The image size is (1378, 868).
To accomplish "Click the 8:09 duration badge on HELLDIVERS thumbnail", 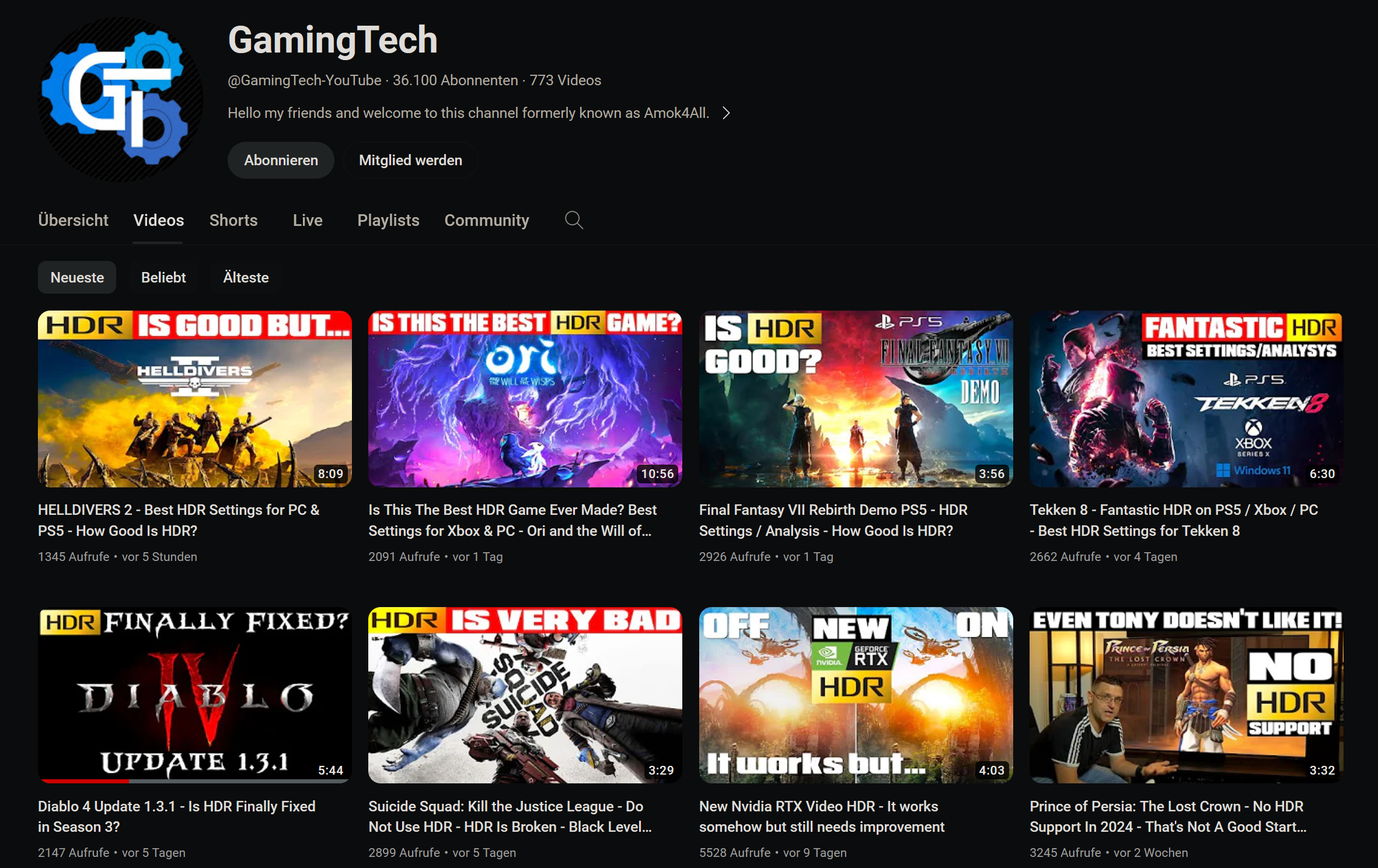I will click(x=330, y=473).
